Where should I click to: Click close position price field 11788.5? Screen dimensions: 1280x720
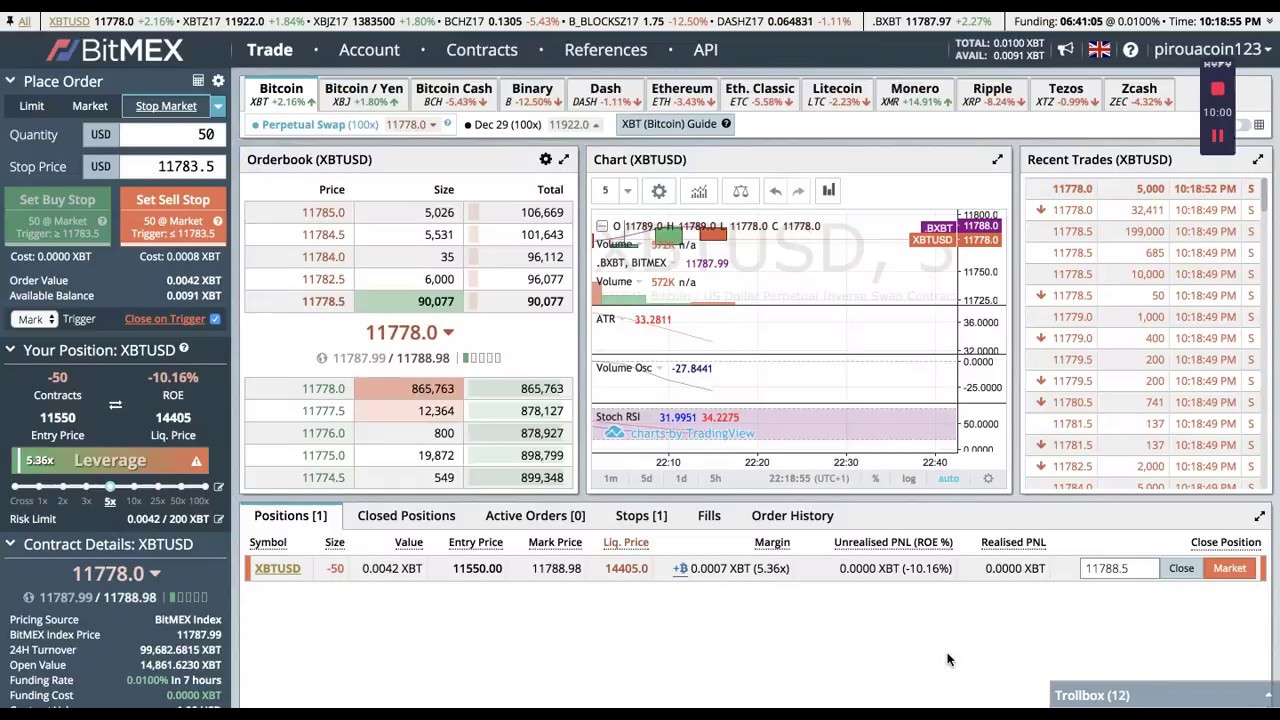point(1120,568)
